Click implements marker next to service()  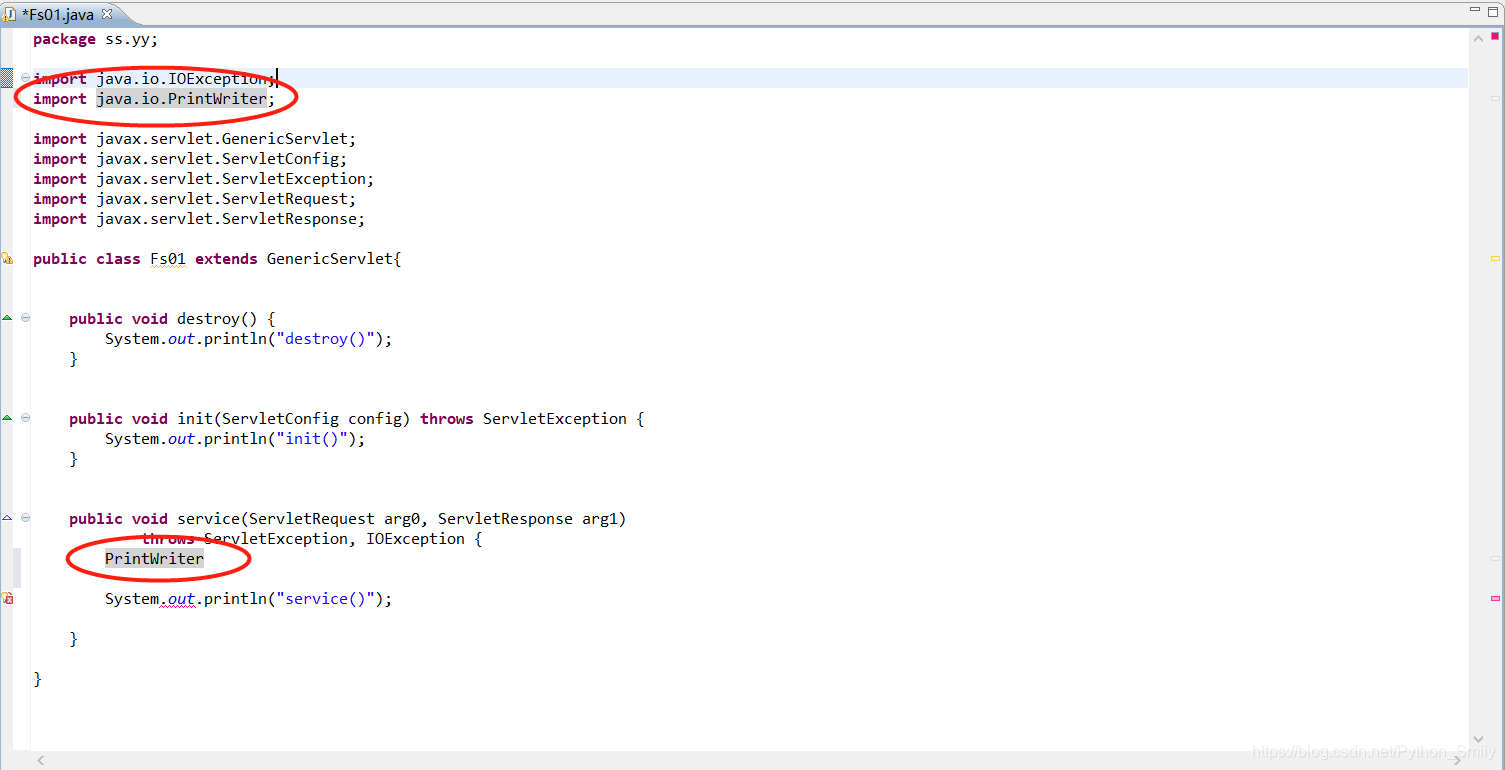coord(7,518)
